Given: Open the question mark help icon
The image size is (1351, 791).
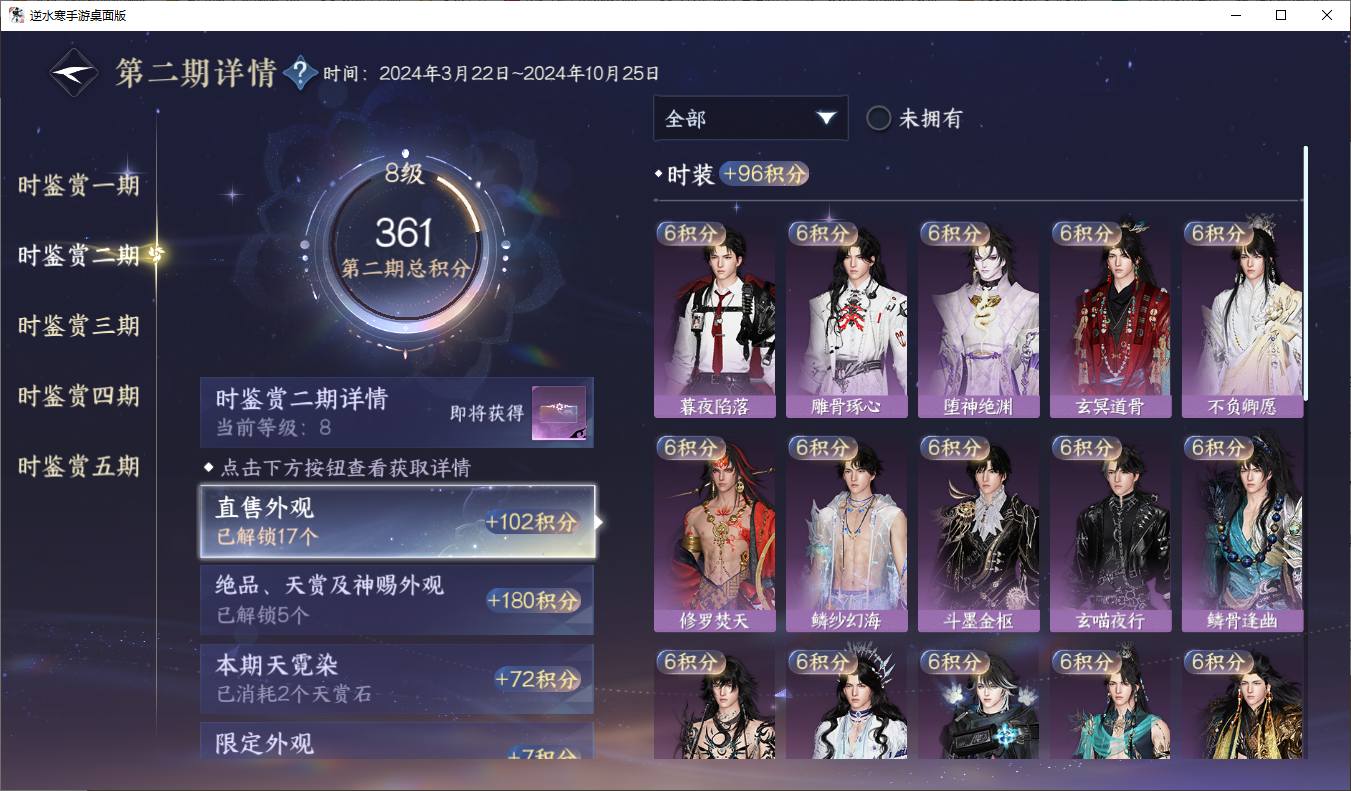Looking at the screenshot, I should pyautogui.click(x=300, y=73).
